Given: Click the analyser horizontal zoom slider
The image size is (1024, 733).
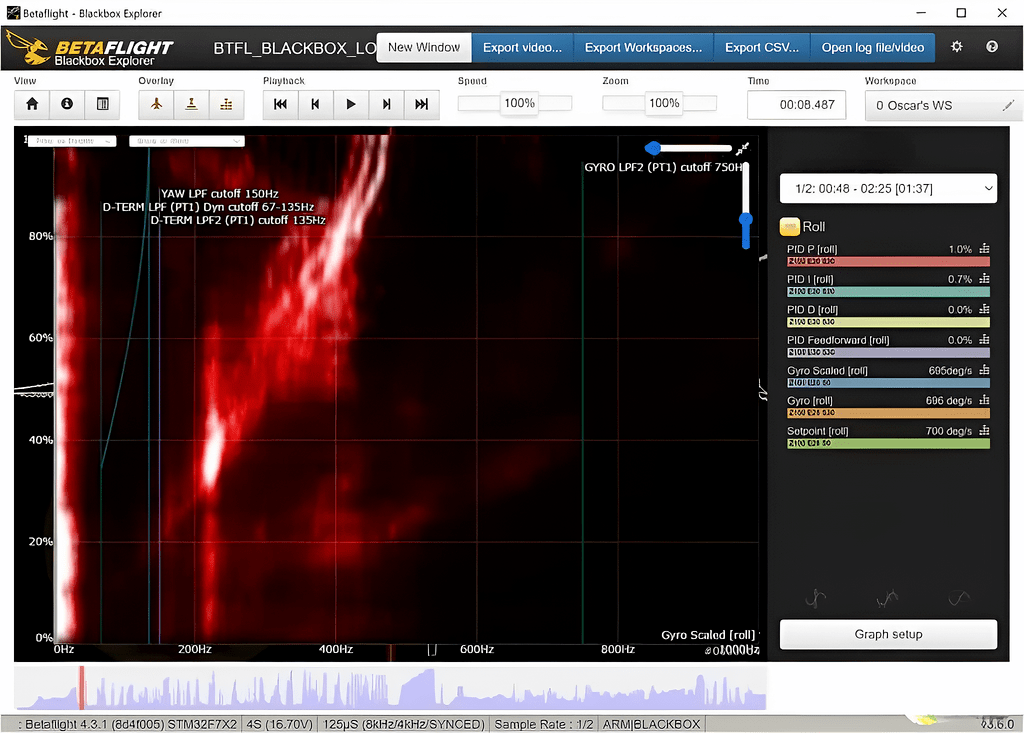Looking at the screenshot, I should pyautogui.click(x=689, y=148).
